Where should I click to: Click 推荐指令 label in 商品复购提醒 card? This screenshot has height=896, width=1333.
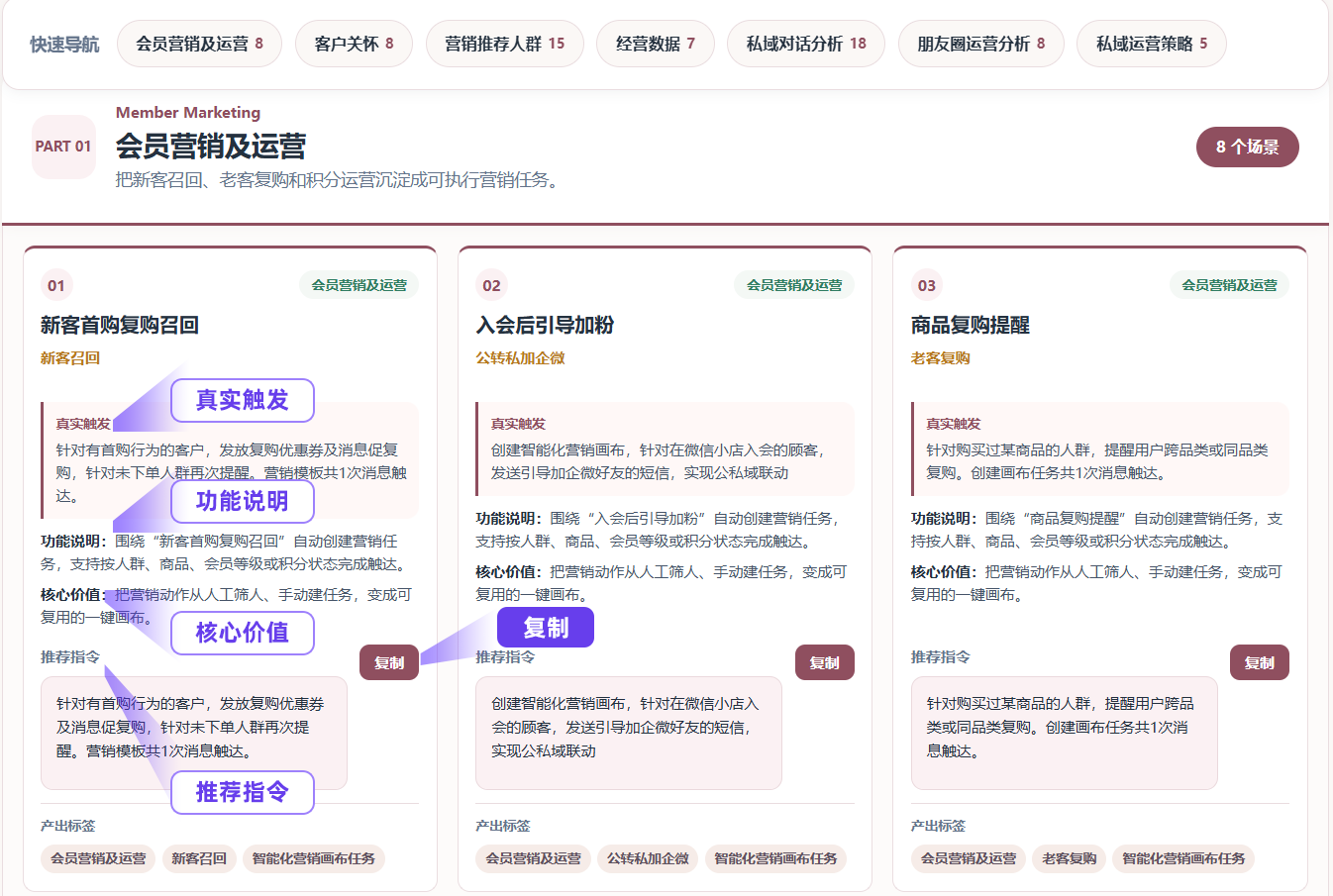(941, 656)
